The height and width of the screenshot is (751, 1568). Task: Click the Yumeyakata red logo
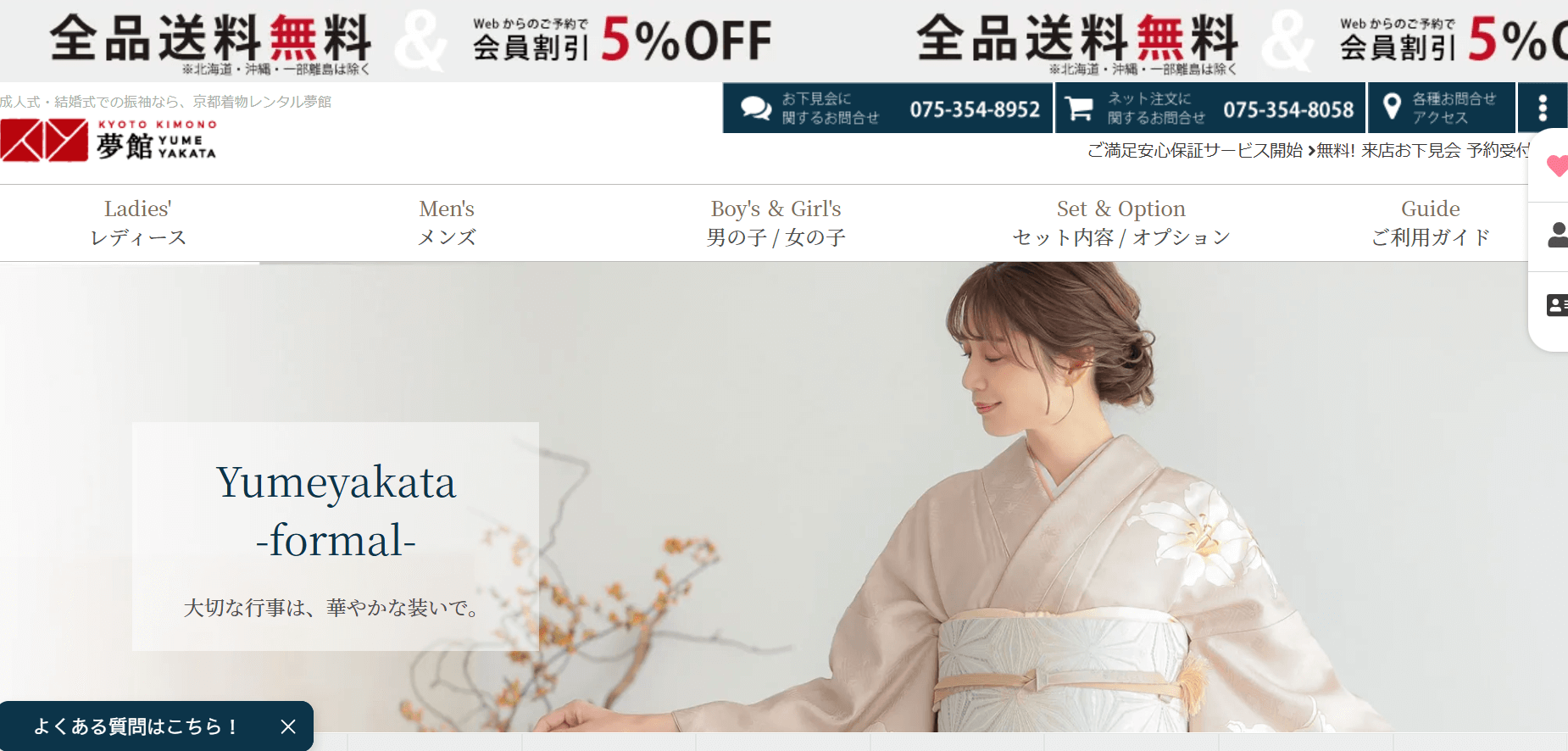click(108, 140)
